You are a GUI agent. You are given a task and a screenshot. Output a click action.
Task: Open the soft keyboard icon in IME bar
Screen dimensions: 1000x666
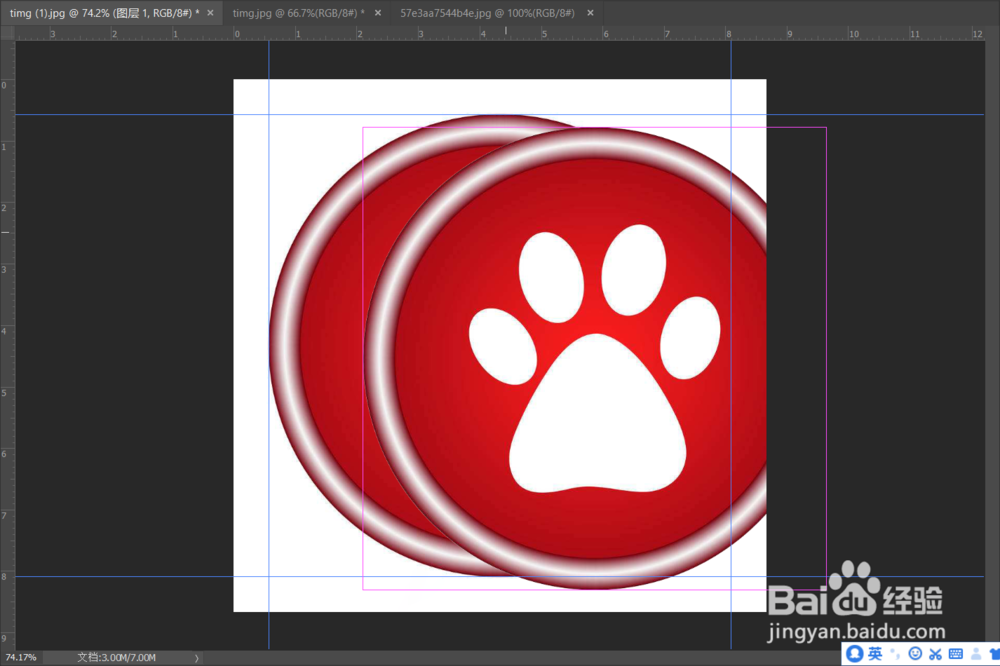click(x=956, y=654)
